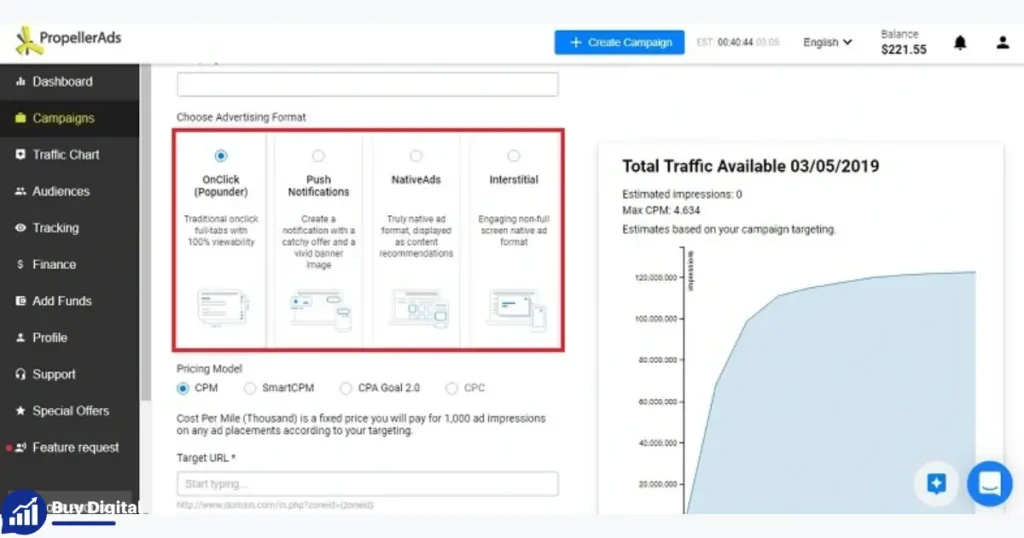Open the sparkle assistant button
The width and height of the screenshot is (1024, 538).
tap(936, 484)
